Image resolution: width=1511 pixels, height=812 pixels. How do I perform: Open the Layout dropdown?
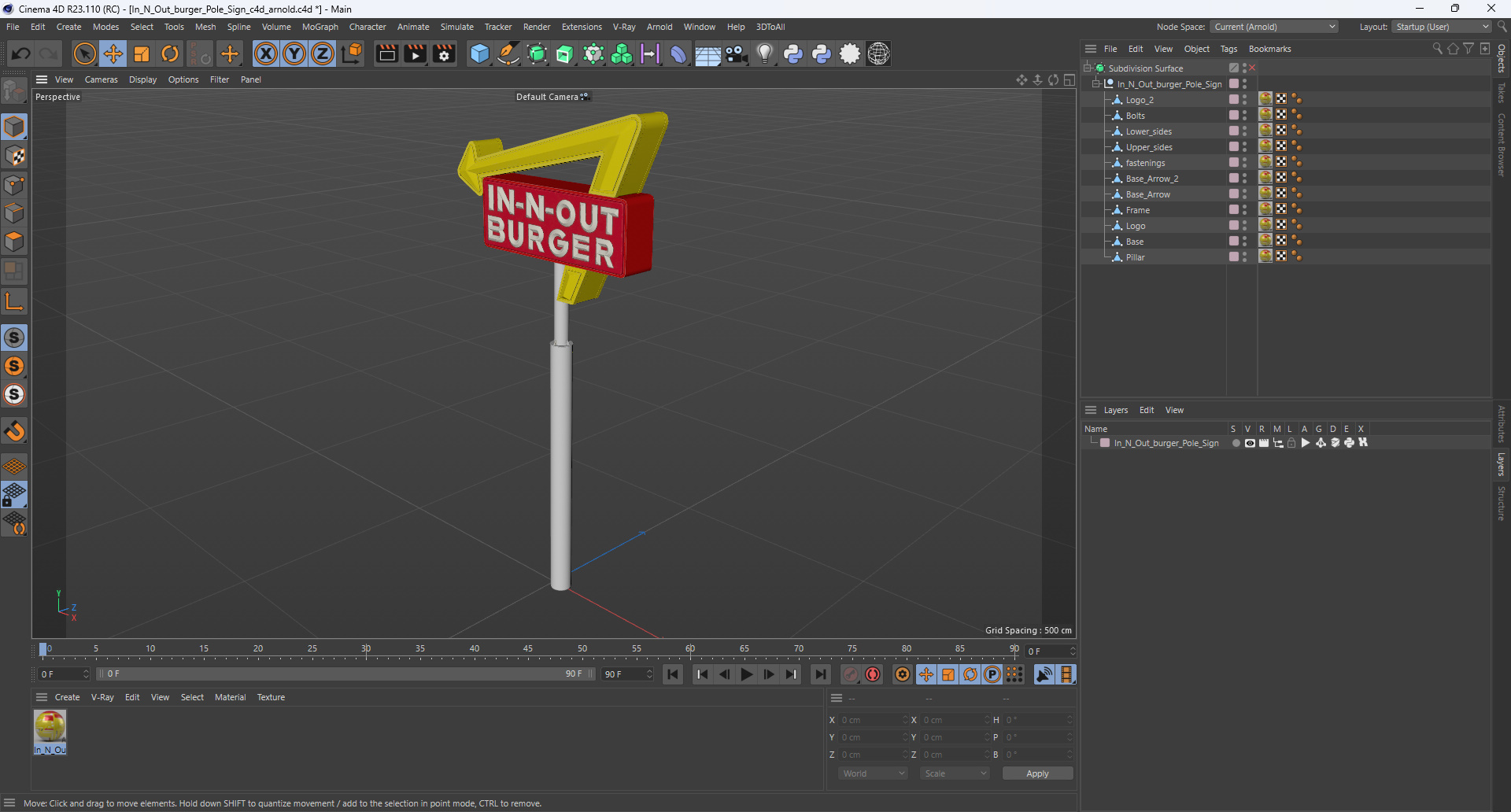point(1442,27)
